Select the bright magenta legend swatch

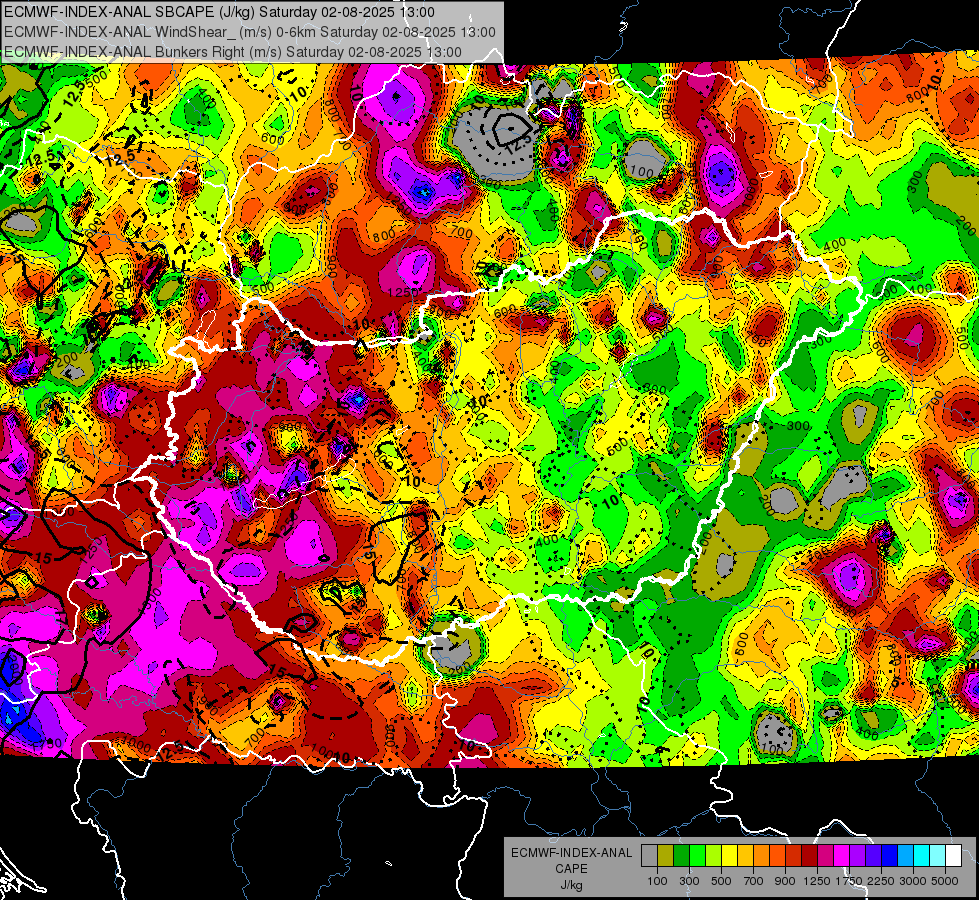[842, 856]
